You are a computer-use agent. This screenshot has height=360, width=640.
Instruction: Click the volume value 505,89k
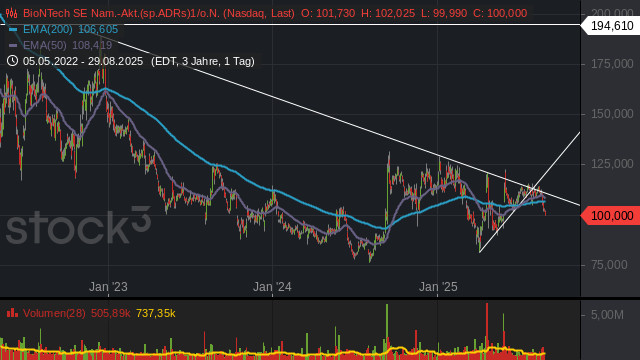(110, 313)
